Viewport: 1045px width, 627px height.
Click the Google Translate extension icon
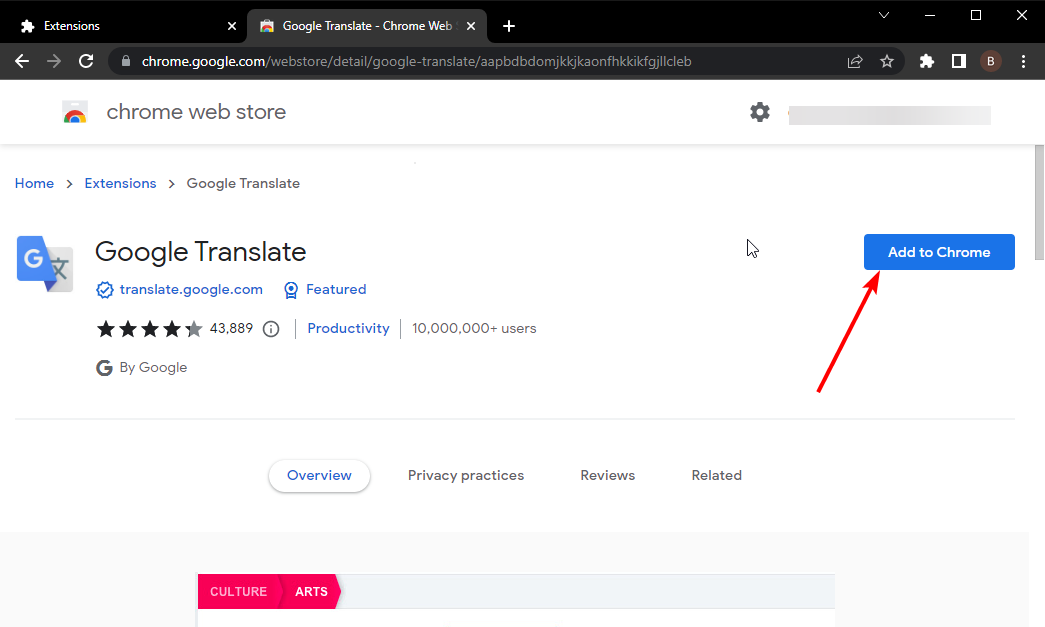[45, 264]
